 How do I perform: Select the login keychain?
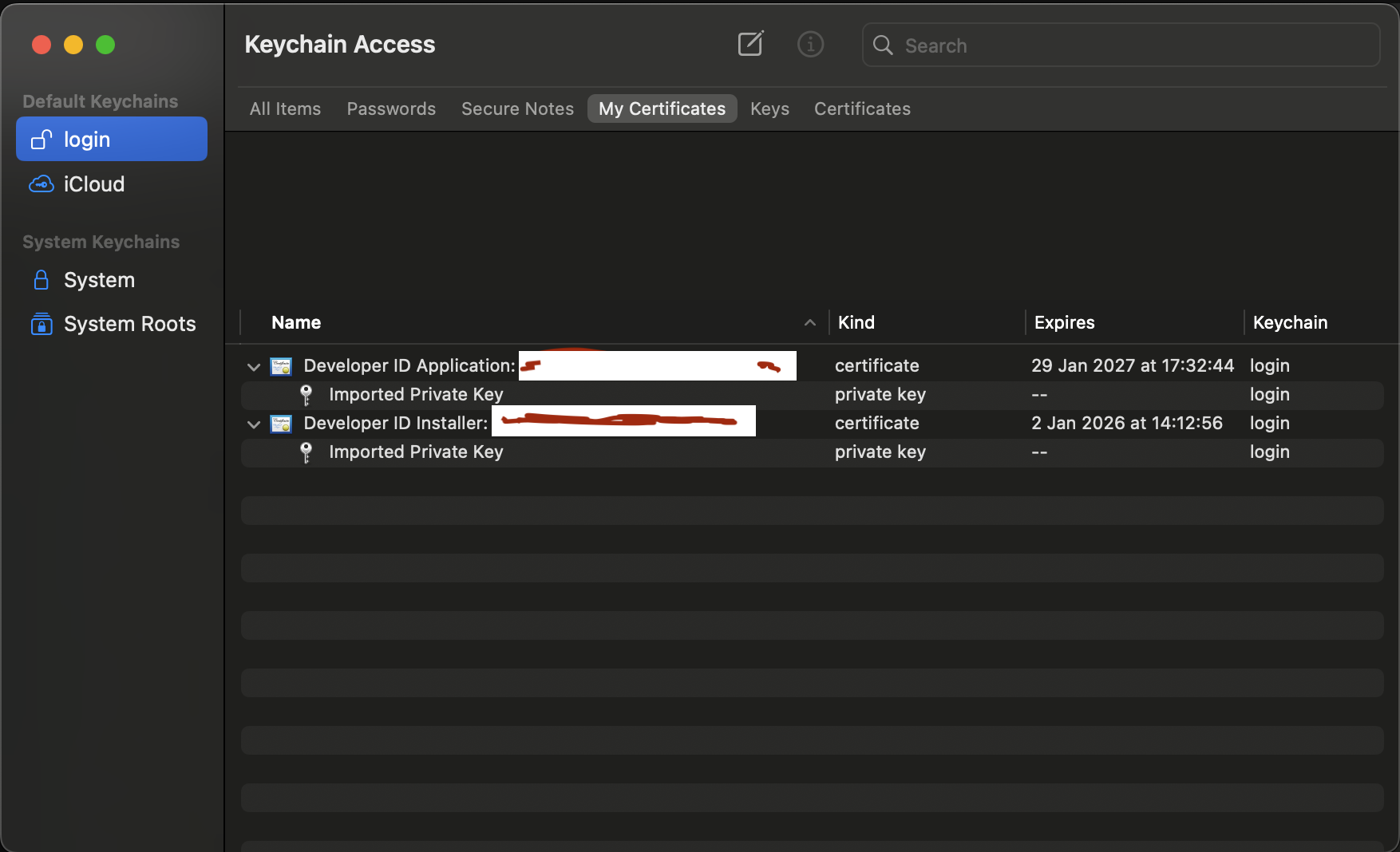112,139
